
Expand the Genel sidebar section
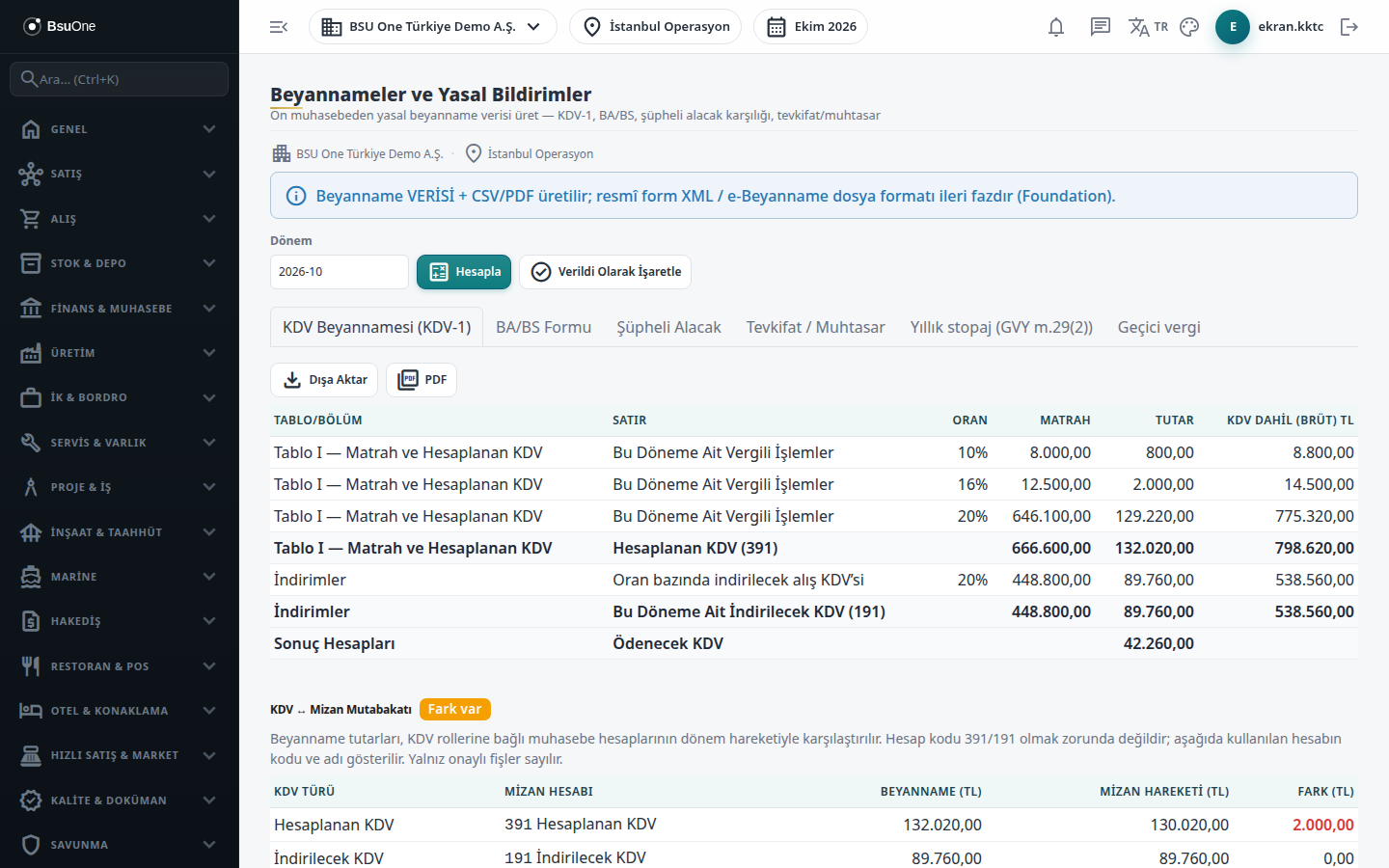click(120, 129)
